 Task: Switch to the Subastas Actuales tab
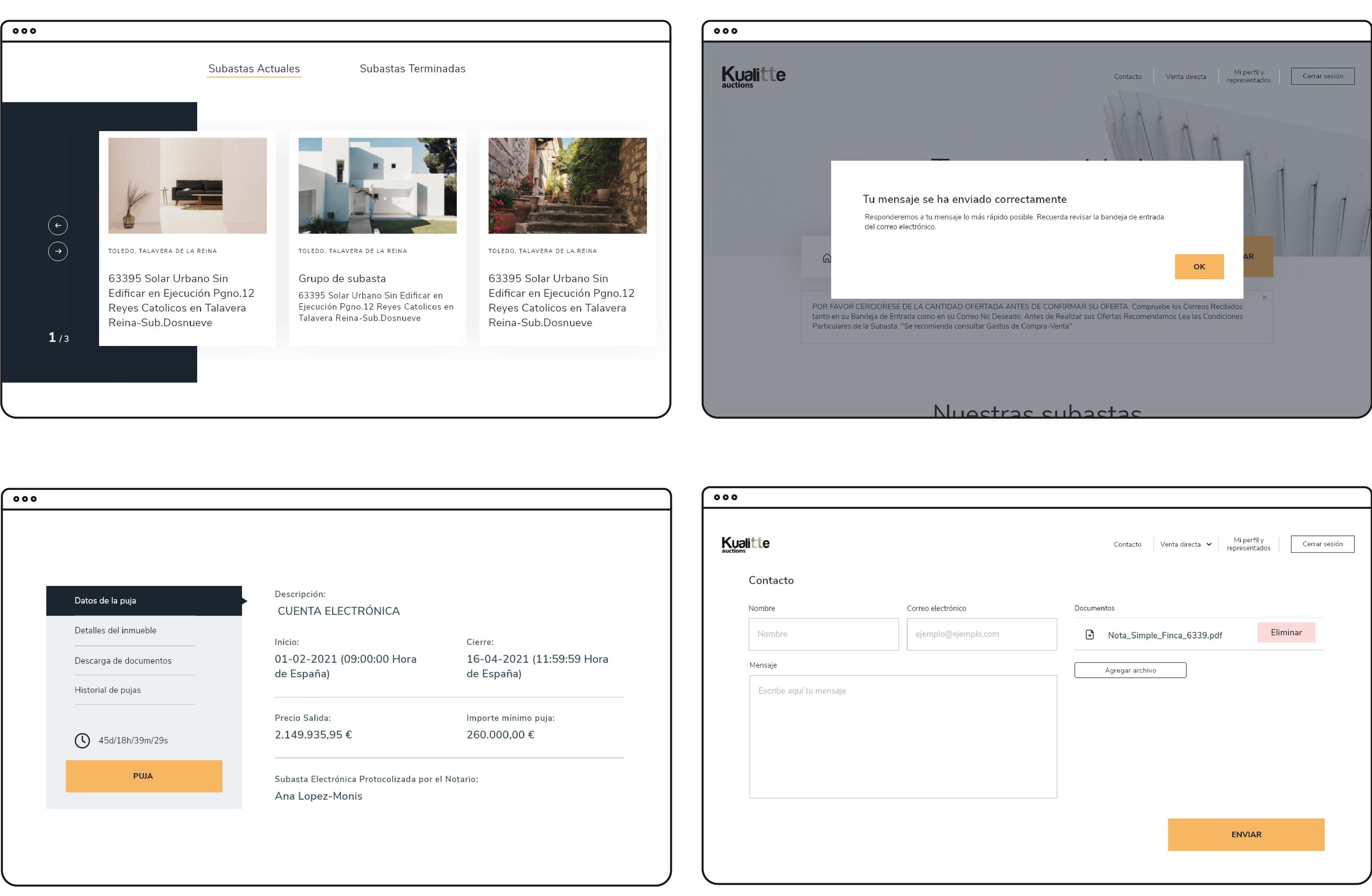(254, 69)
